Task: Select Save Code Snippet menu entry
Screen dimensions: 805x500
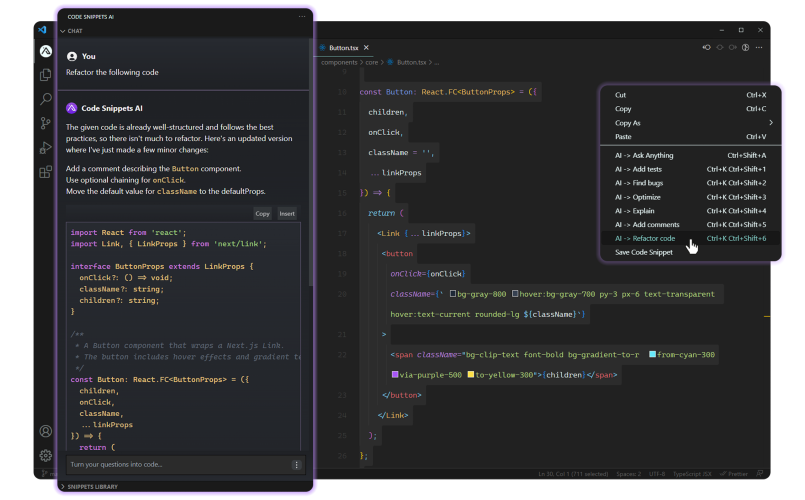Action: pos(691,253)
